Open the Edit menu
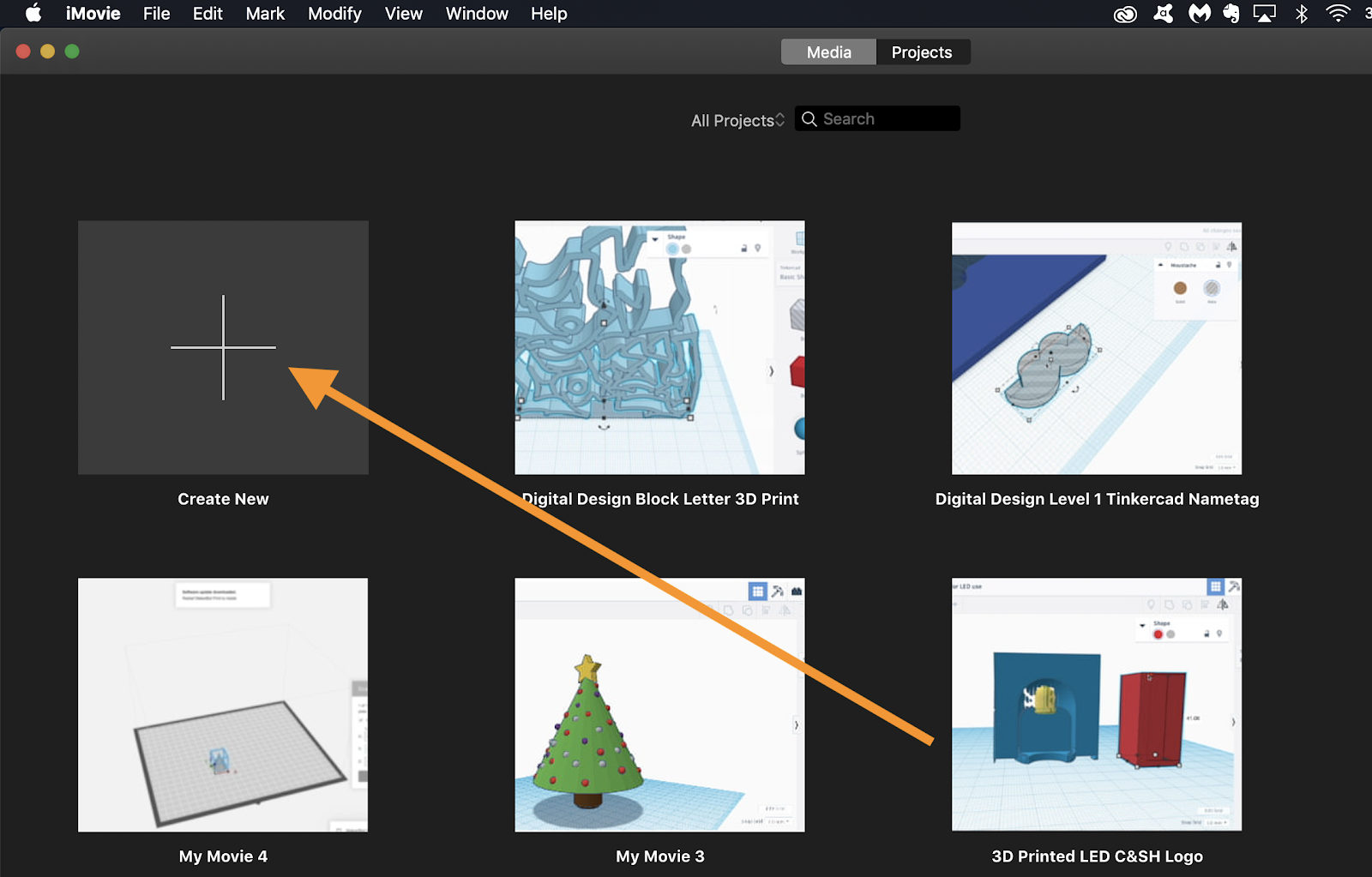1372x877 pixels. [208, 14]
